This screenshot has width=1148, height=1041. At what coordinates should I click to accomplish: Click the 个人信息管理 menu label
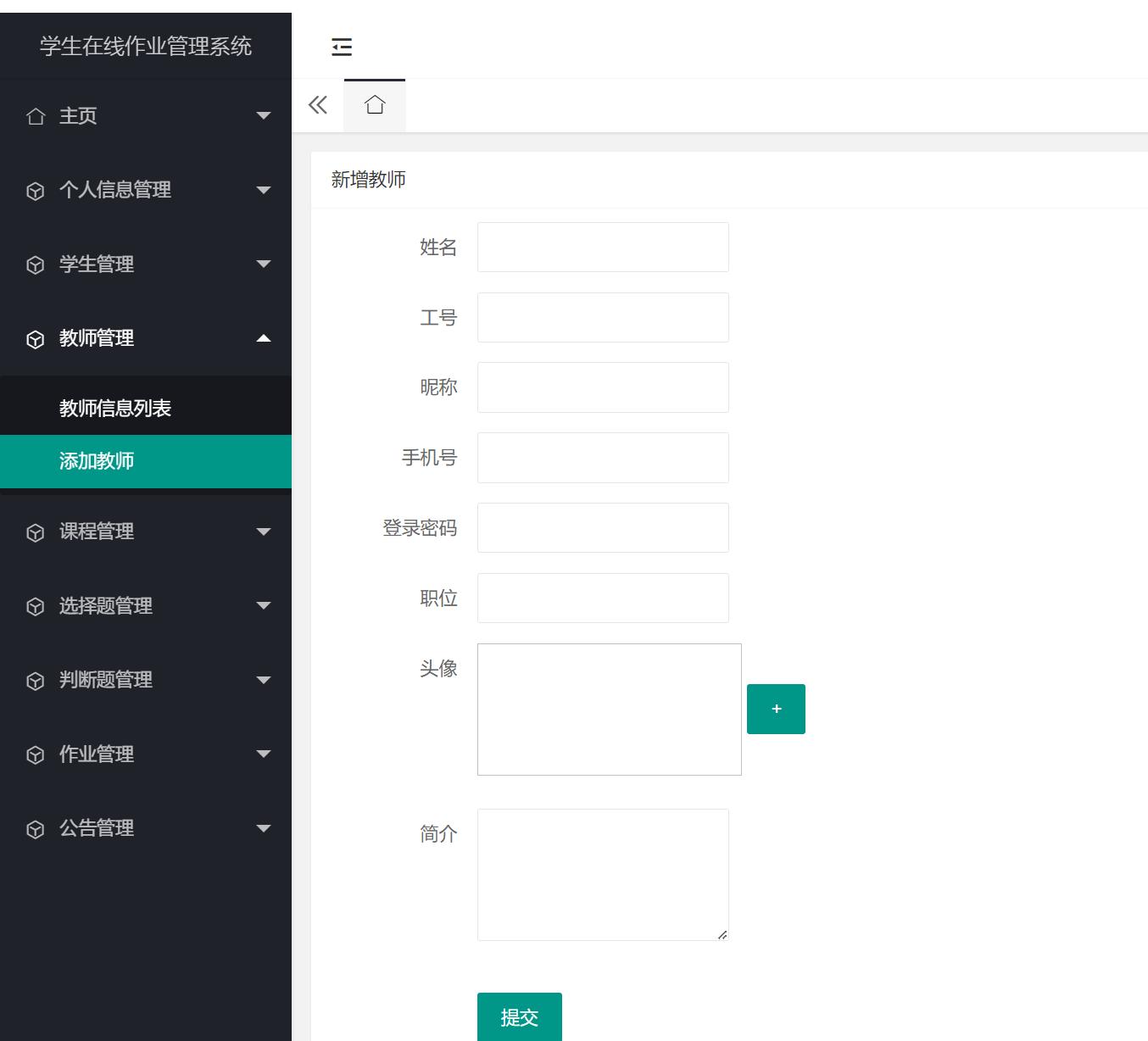click(x=115, y=190)
